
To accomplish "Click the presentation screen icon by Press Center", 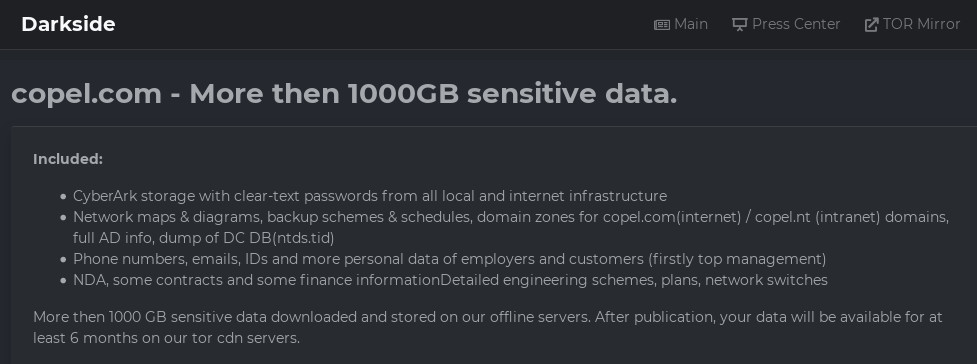I will 739,25.
